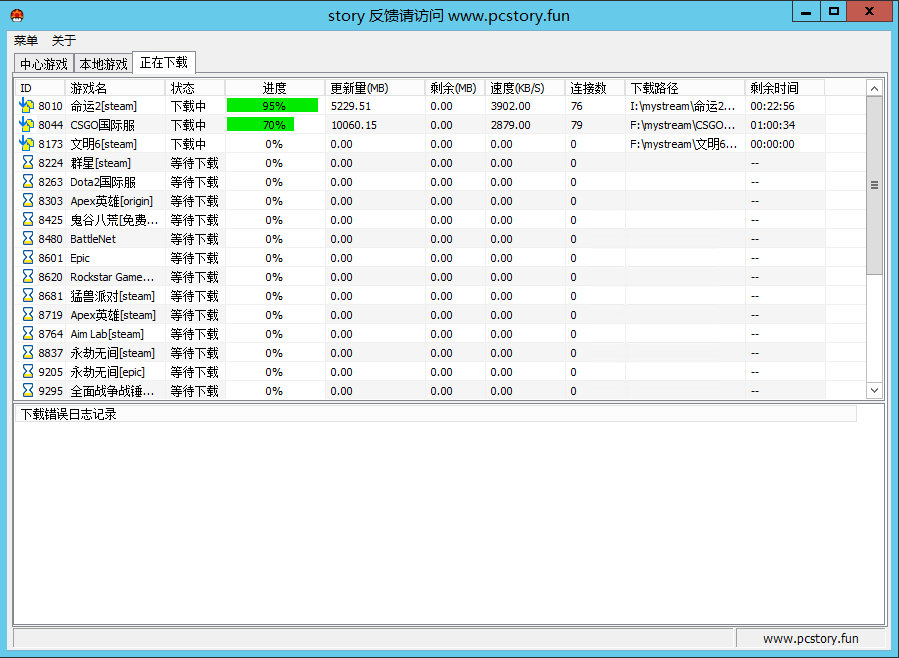The image size is (899, 658).
Task: Click download path I:\mystream\命运2…
Action: tap(682, 106)
